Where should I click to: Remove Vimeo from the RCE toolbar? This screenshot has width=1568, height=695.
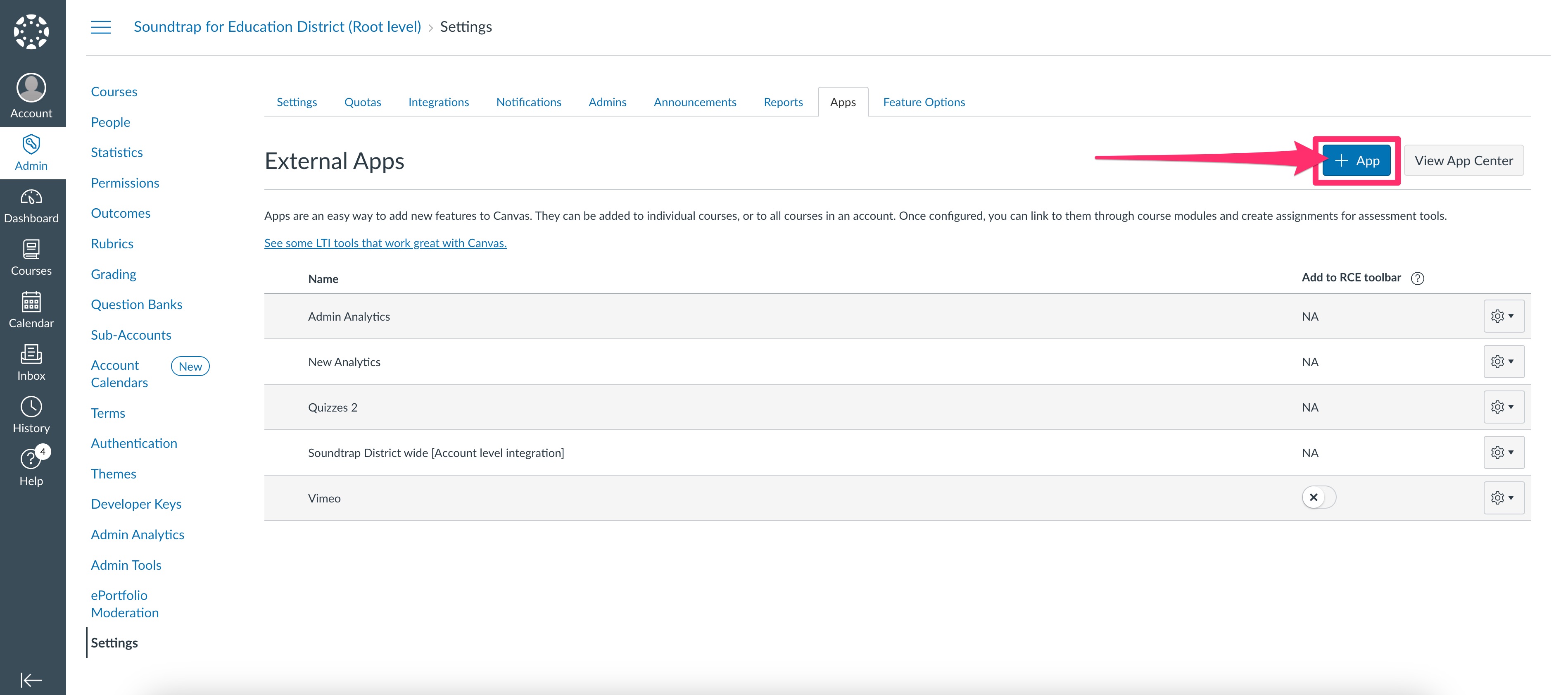coord(1315,497)
